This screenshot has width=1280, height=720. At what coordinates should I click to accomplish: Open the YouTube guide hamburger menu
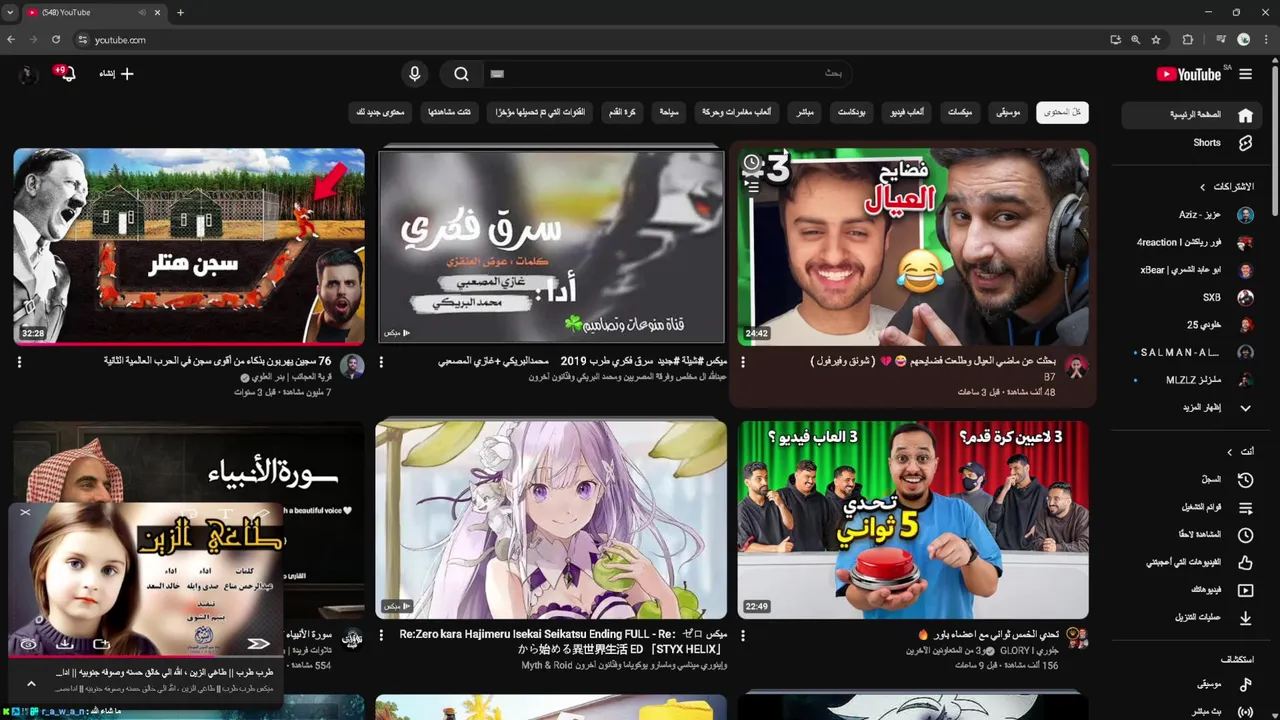1245,74
